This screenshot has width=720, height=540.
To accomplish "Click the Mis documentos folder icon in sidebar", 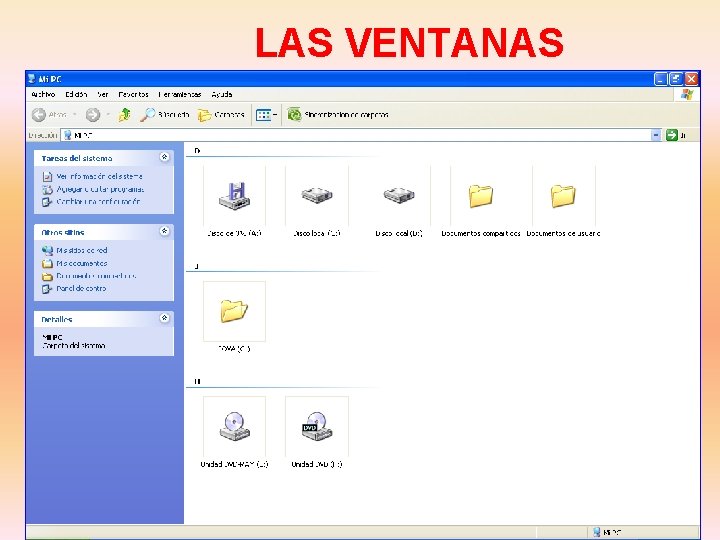I will tap(47, 264).
